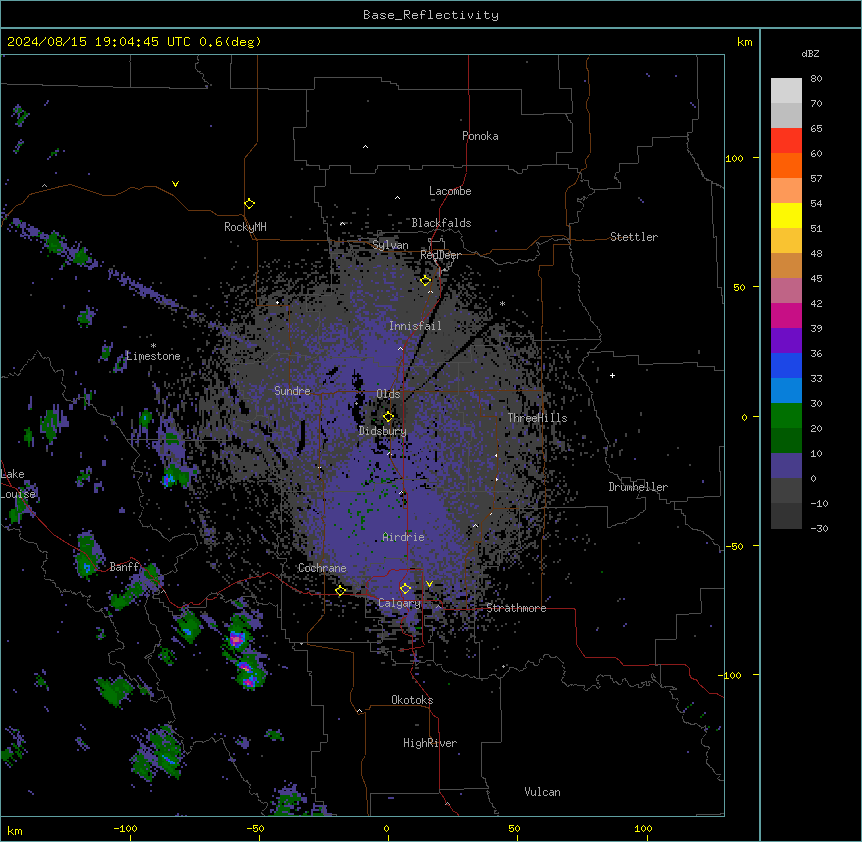Click the 100 tick on the right axis
Image resolution: width=862 pixels, height=842 pixels.
734,158
